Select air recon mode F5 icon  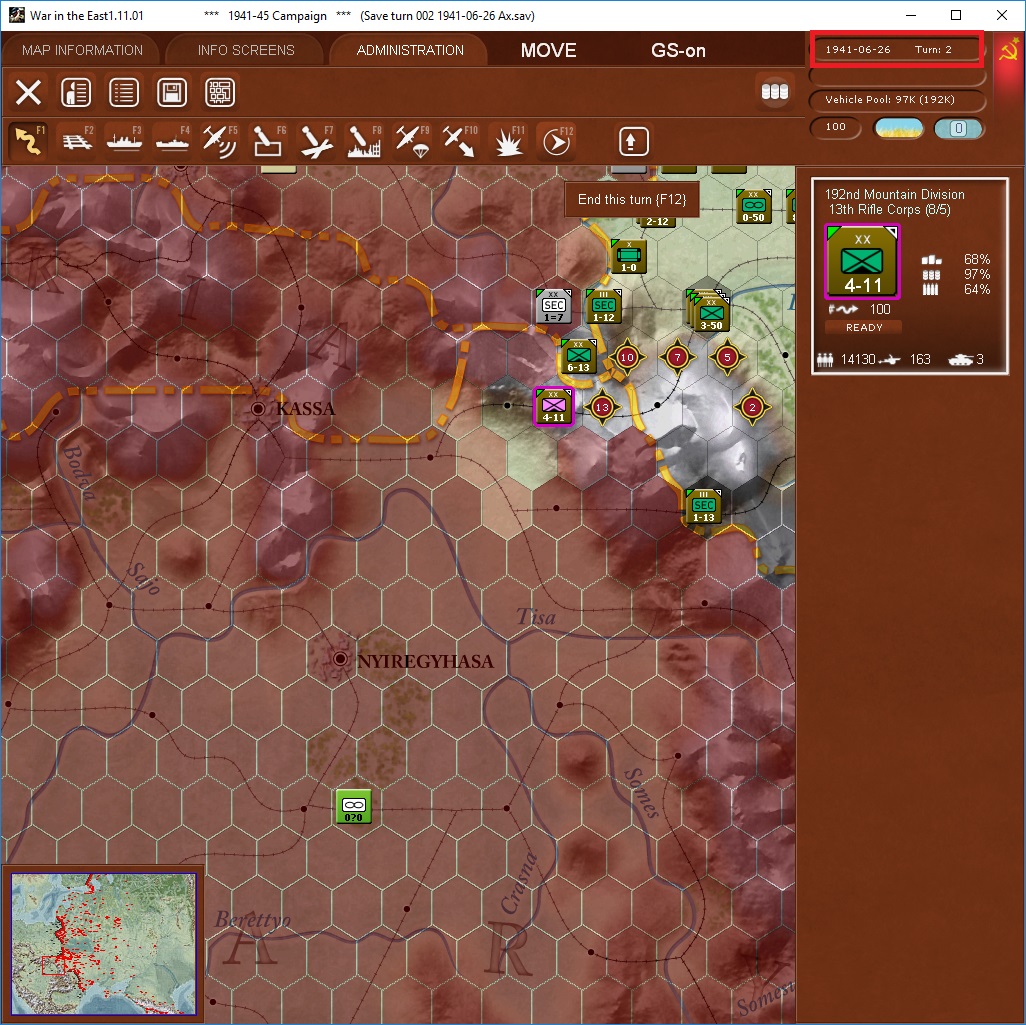221,141
